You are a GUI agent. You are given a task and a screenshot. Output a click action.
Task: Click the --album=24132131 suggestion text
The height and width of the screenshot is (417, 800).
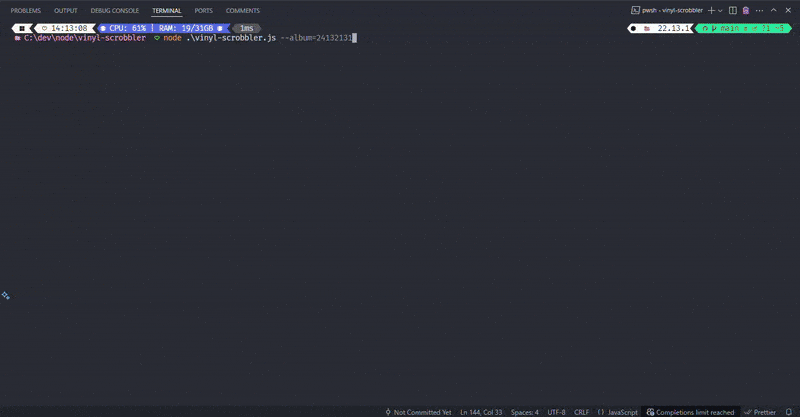tap(316, 38)
